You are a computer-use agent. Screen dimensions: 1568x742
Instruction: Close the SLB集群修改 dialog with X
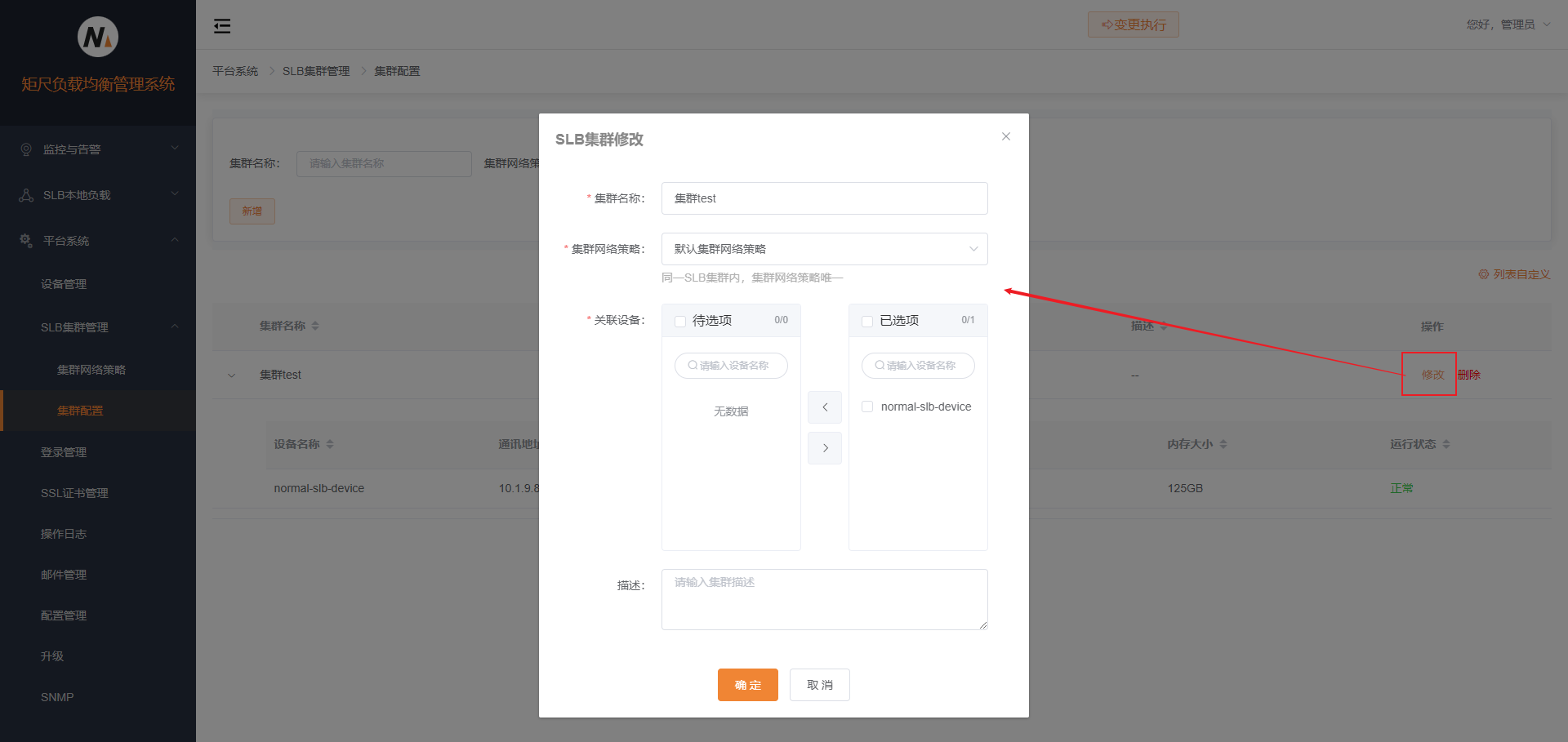pos(1006,136)
